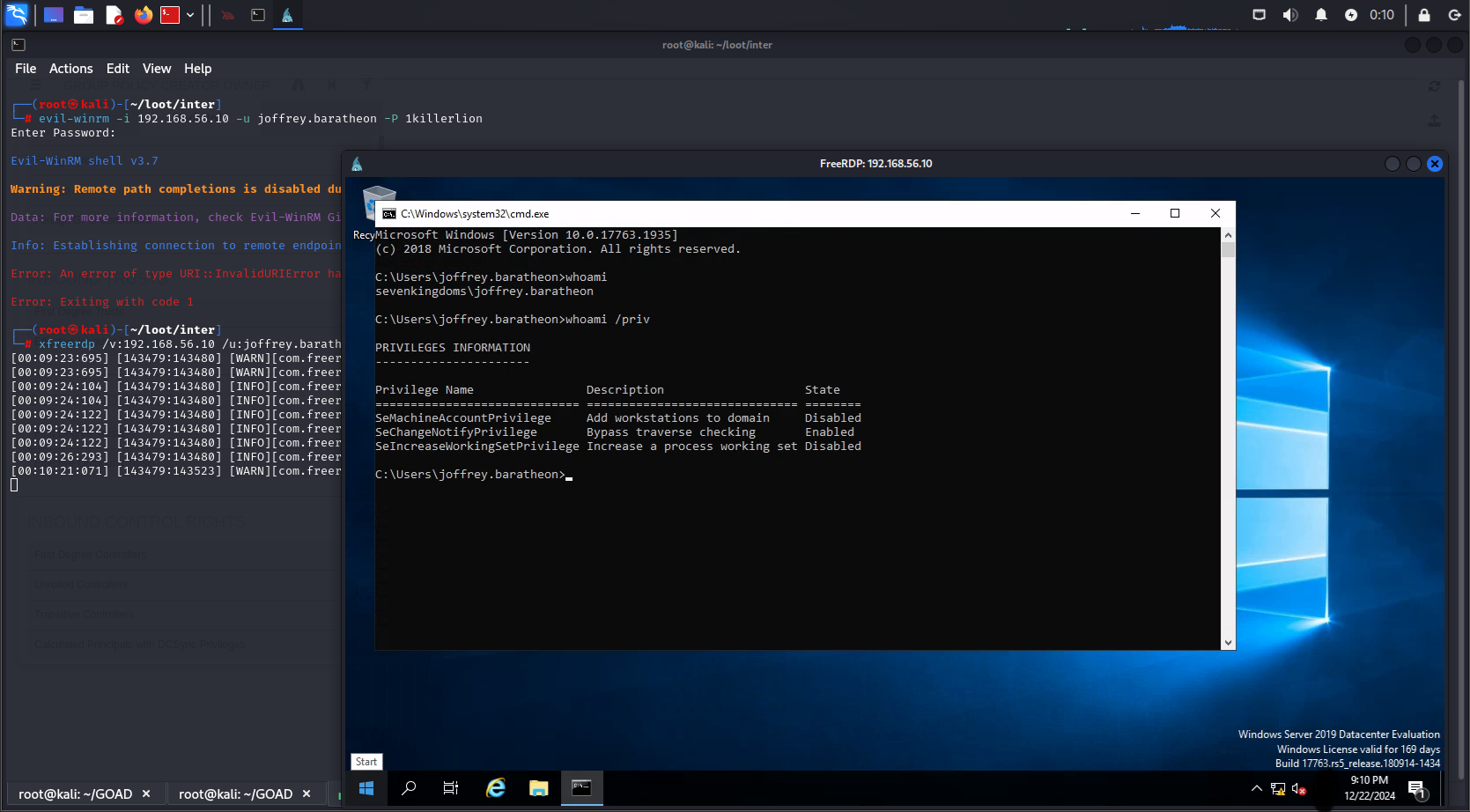Open the Actions menu in terminal
Image resolution: width=1470 pixels, height=812 pixels.
70,69
